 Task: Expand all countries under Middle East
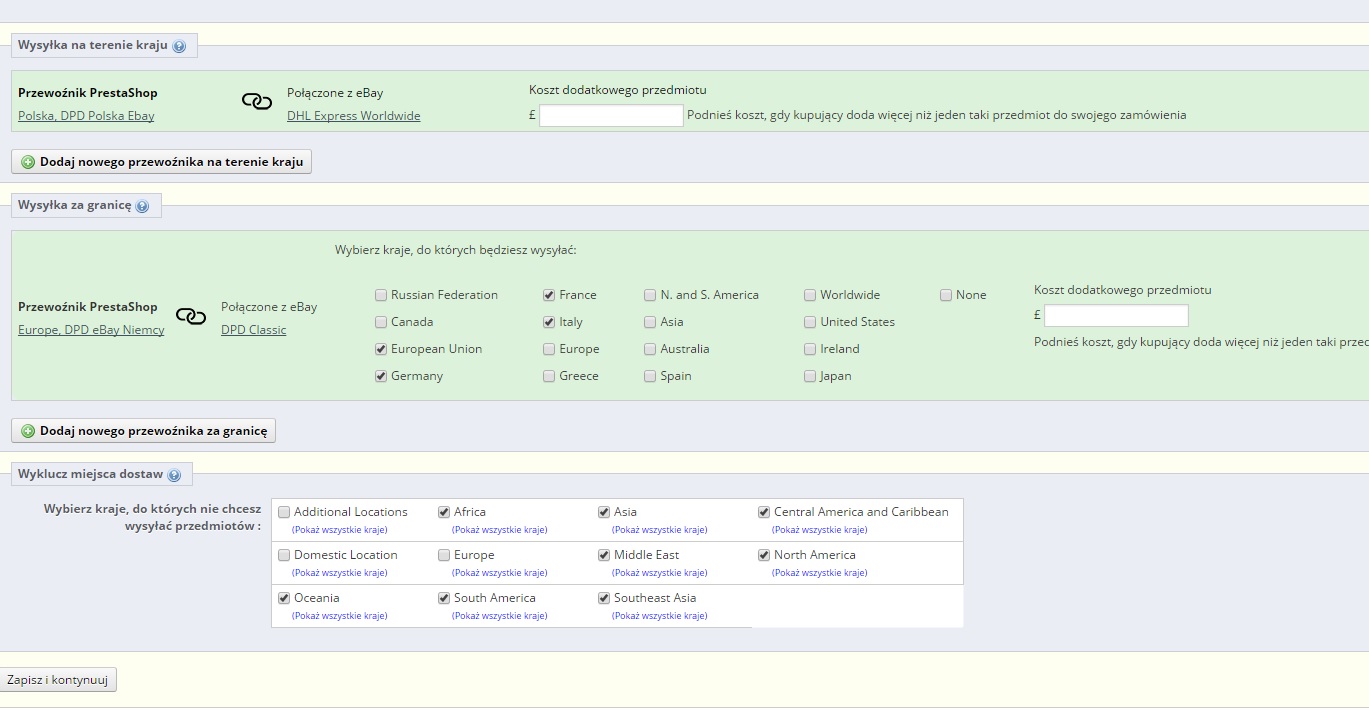click(659, 573)
